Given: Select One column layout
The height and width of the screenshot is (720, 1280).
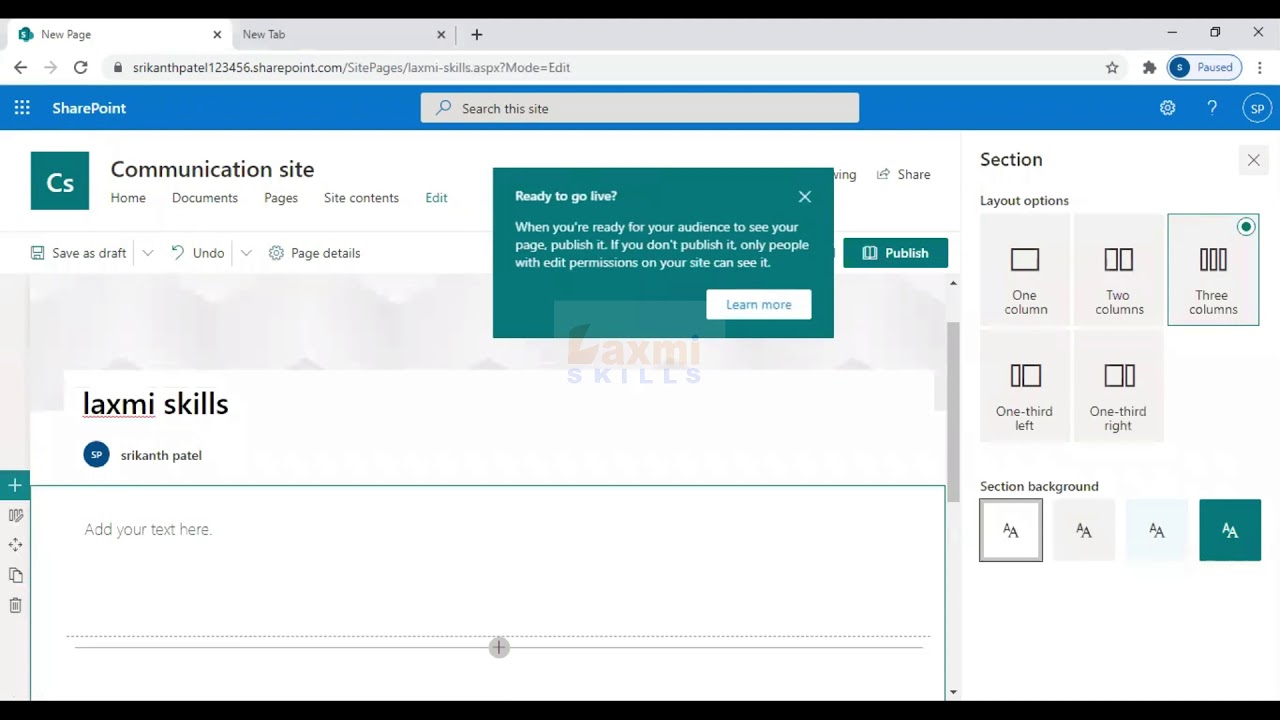Looking at the screenshot, I should [x=1025, y=270].
